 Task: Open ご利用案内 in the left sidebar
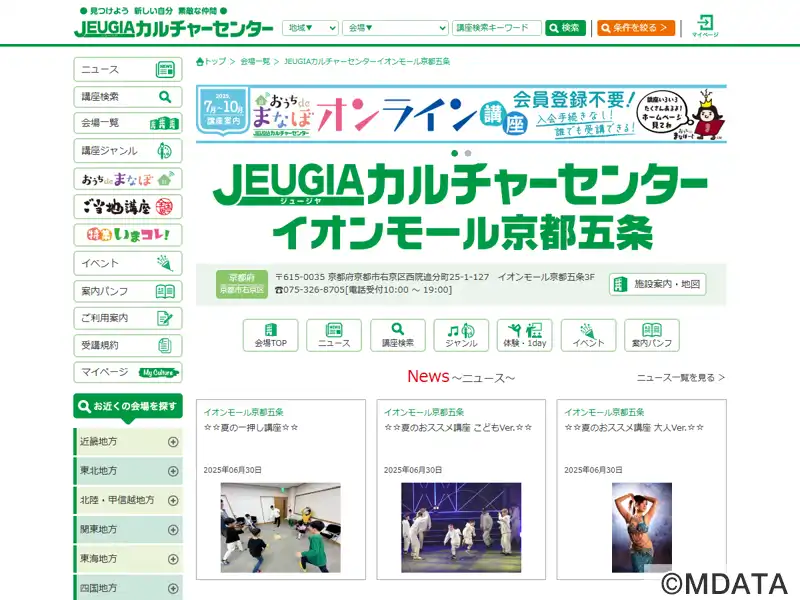click(x=128, y=318)
